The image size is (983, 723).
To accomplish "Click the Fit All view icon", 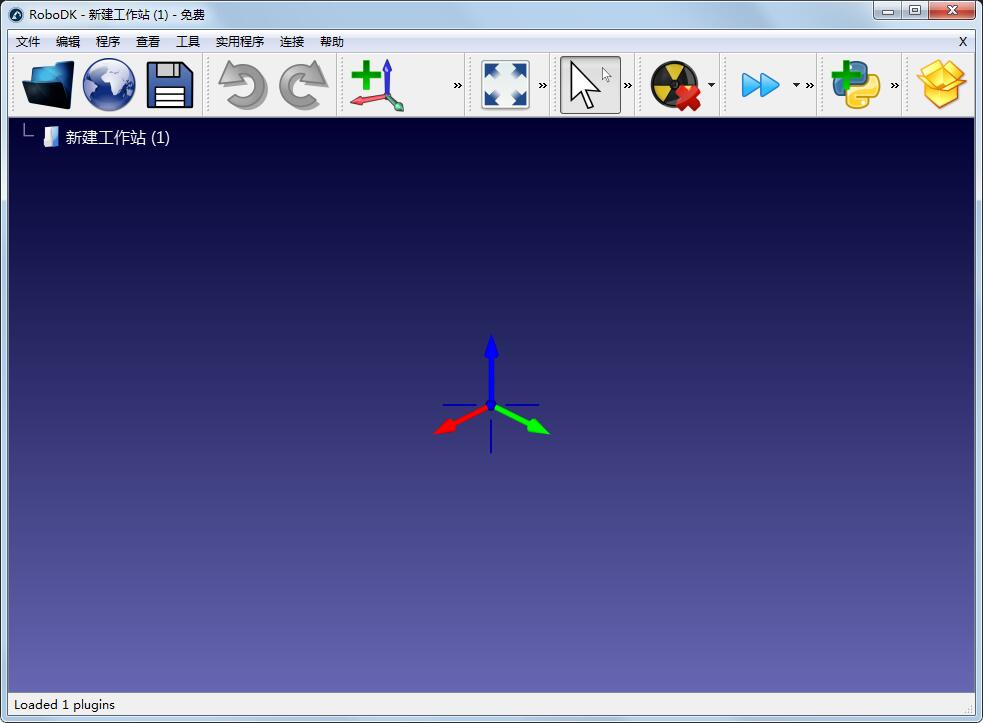I will 505,85.
